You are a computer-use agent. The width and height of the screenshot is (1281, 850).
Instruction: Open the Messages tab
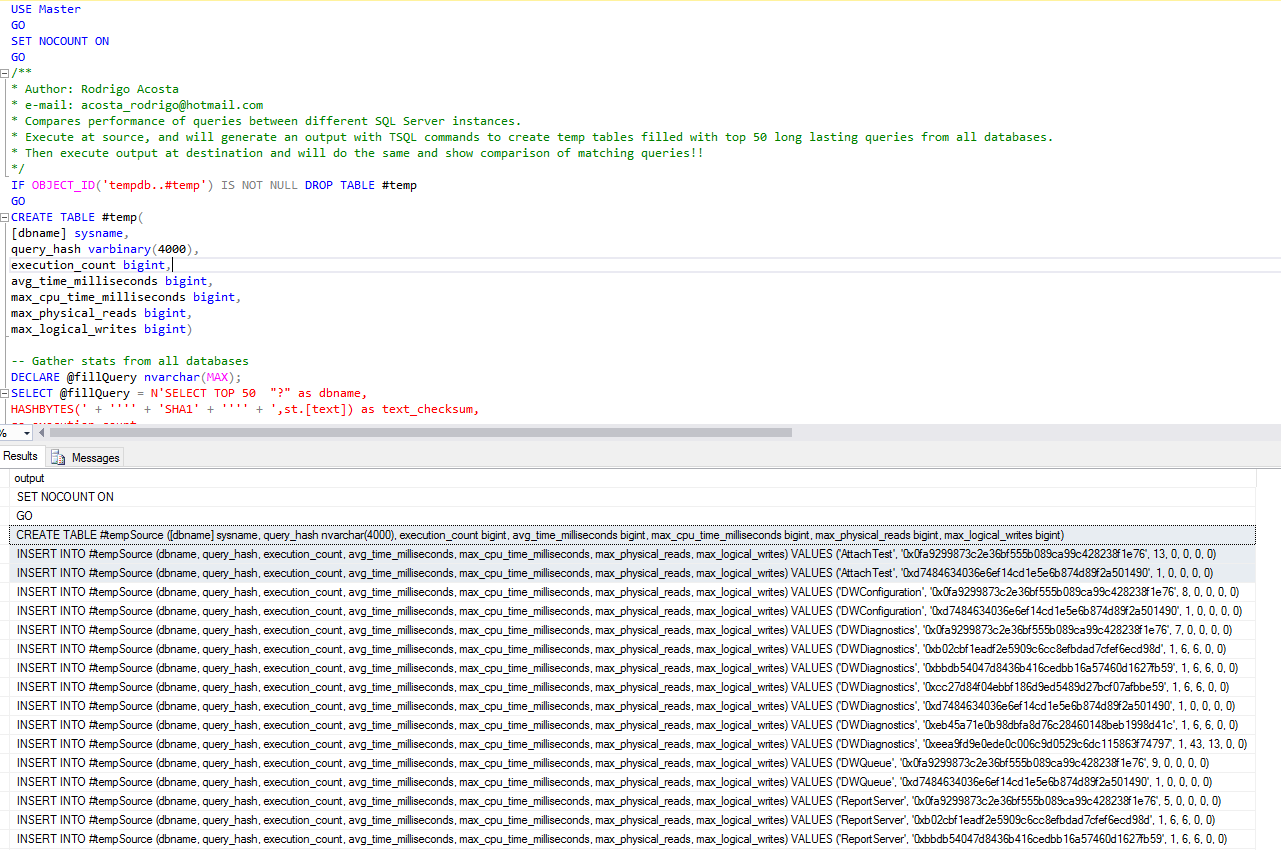click(x=86, y=457)
